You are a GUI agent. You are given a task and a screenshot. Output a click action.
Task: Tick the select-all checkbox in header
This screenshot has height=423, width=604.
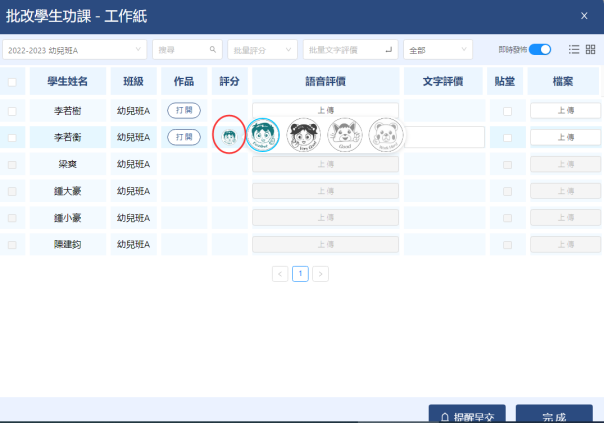[x=12, y=82]
